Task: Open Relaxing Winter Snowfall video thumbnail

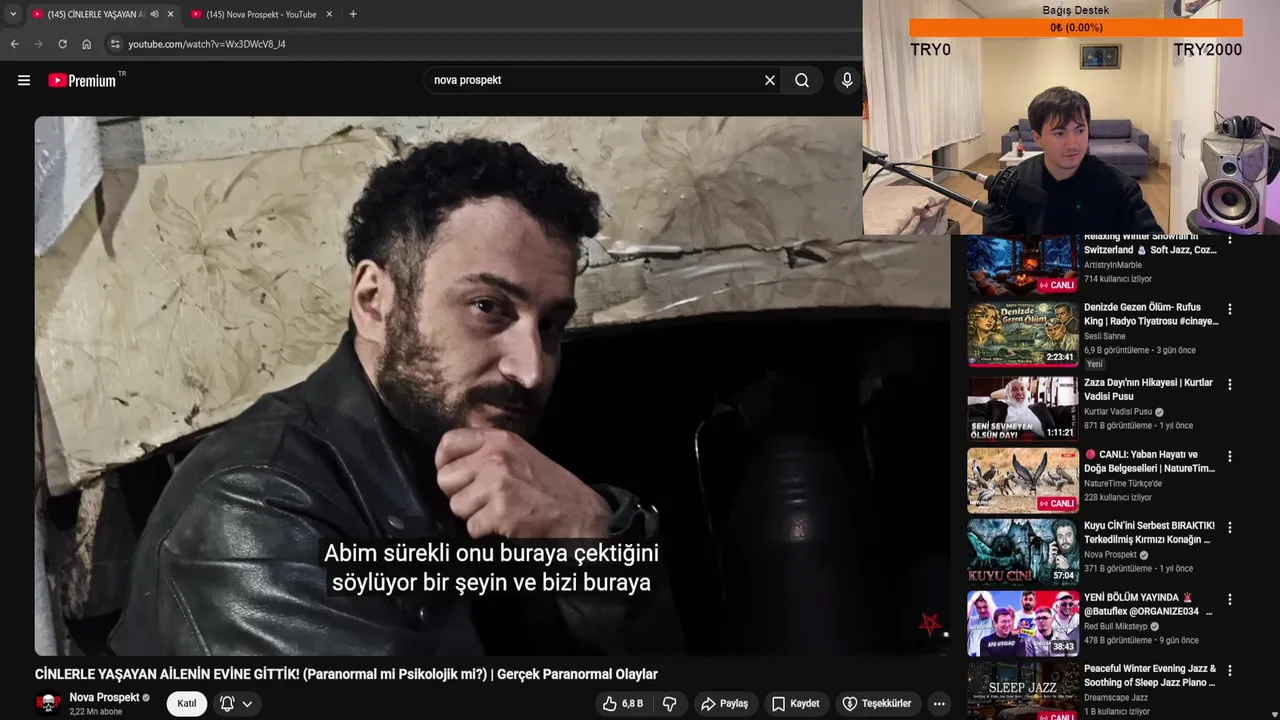Action: pos(1022,264)
